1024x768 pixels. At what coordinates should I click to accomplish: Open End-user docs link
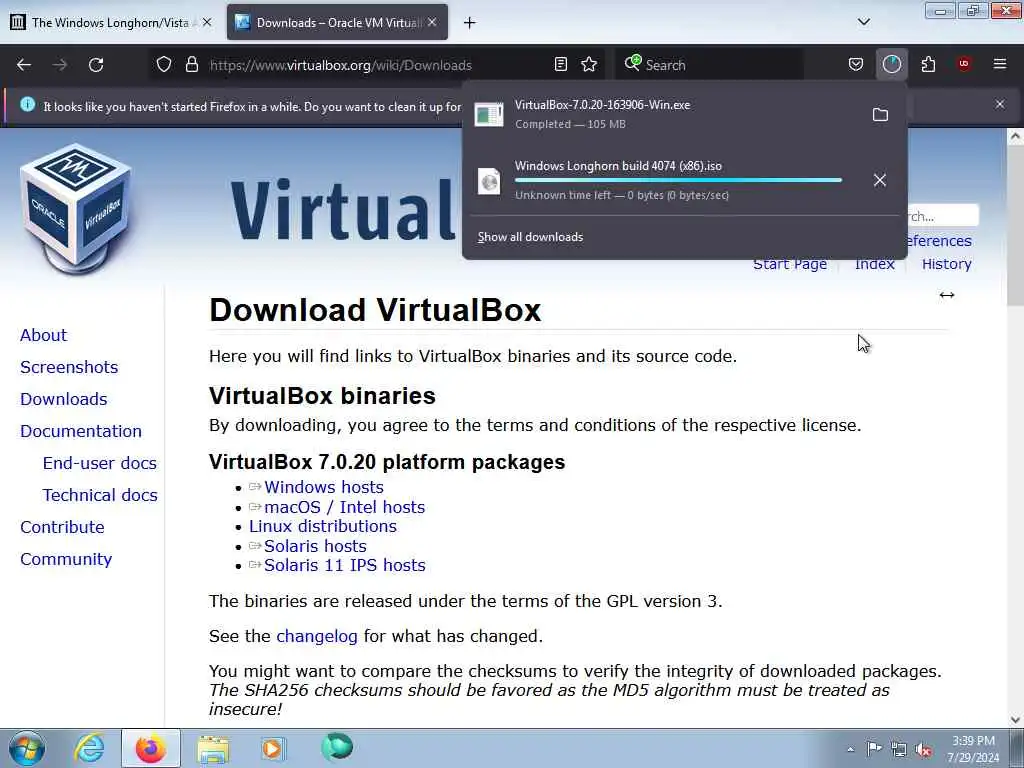(x=100, y=463)
